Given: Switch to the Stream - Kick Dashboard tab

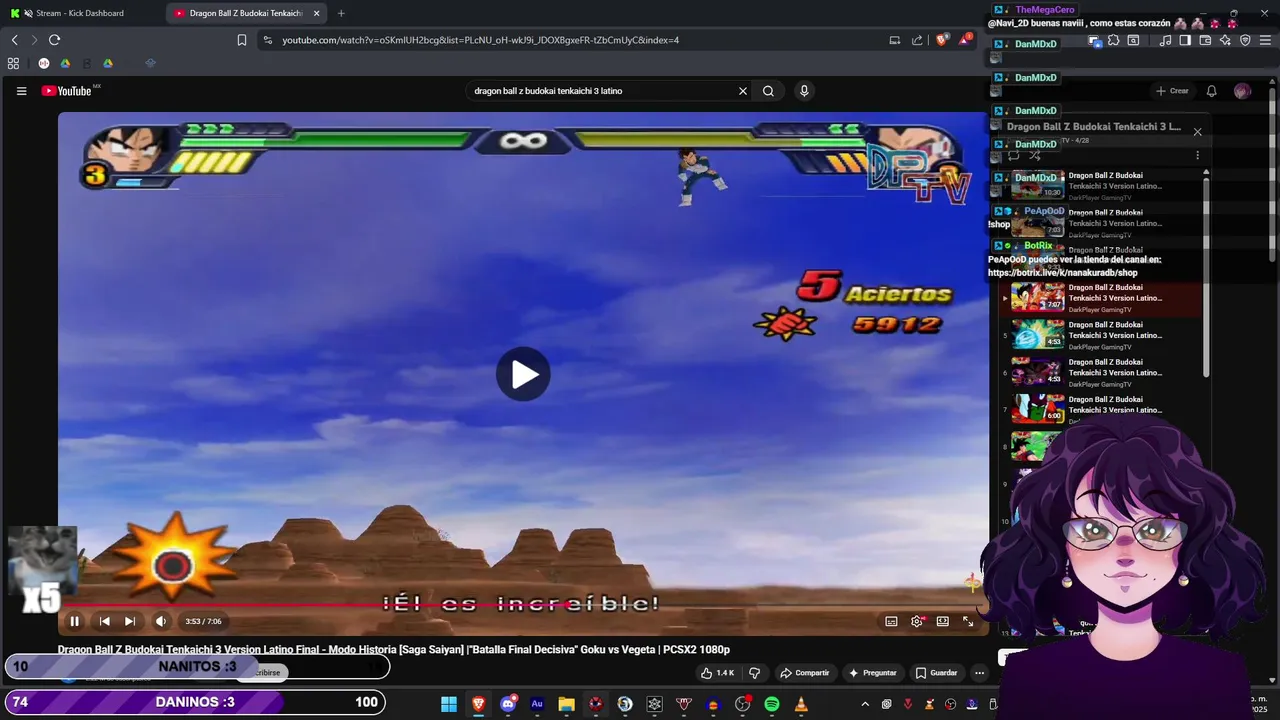Looking at the screenshot, I should 80,13.
